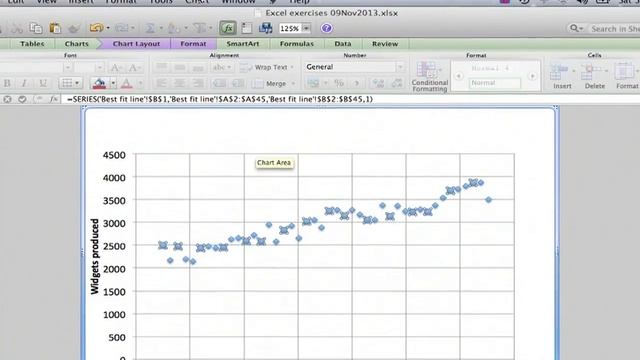
Task: Click the formula bar cancel X icon
Action: pyautogui.click(x=7, y=99)
